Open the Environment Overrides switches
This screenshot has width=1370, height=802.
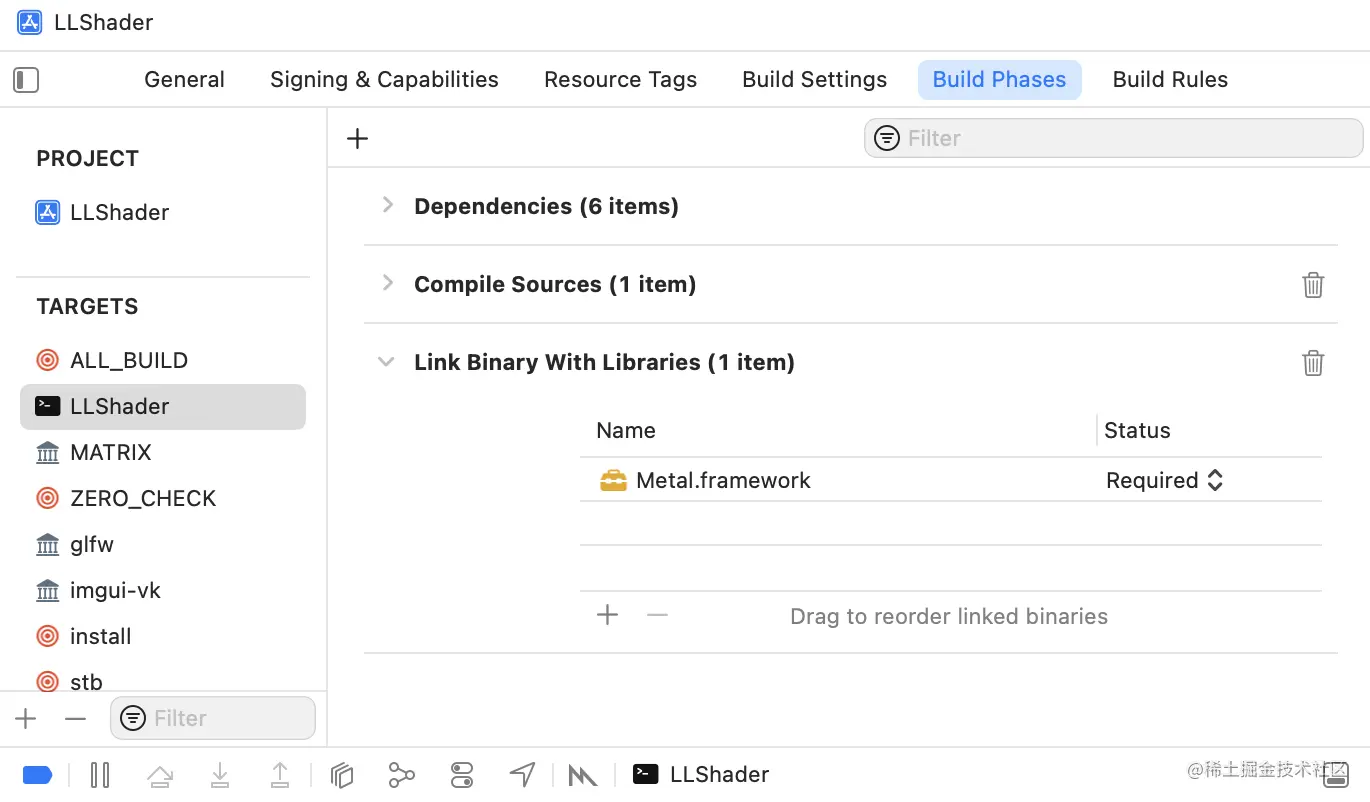(x=461, y=774)
